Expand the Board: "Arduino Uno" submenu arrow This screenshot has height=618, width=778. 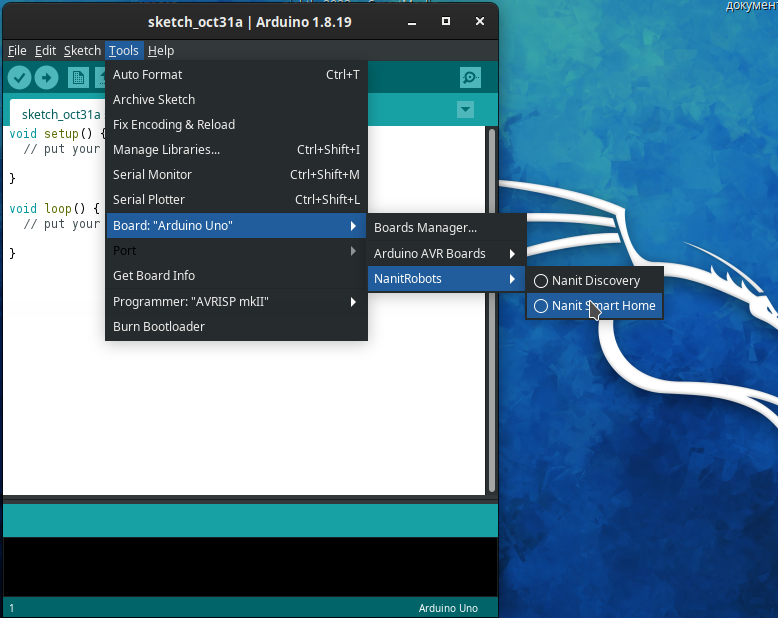click(353, 226)
